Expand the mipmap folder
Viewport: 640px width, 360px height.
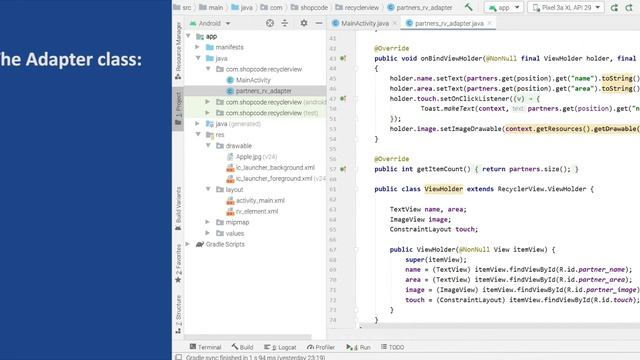pyautogui.click(x=207, y=222)
